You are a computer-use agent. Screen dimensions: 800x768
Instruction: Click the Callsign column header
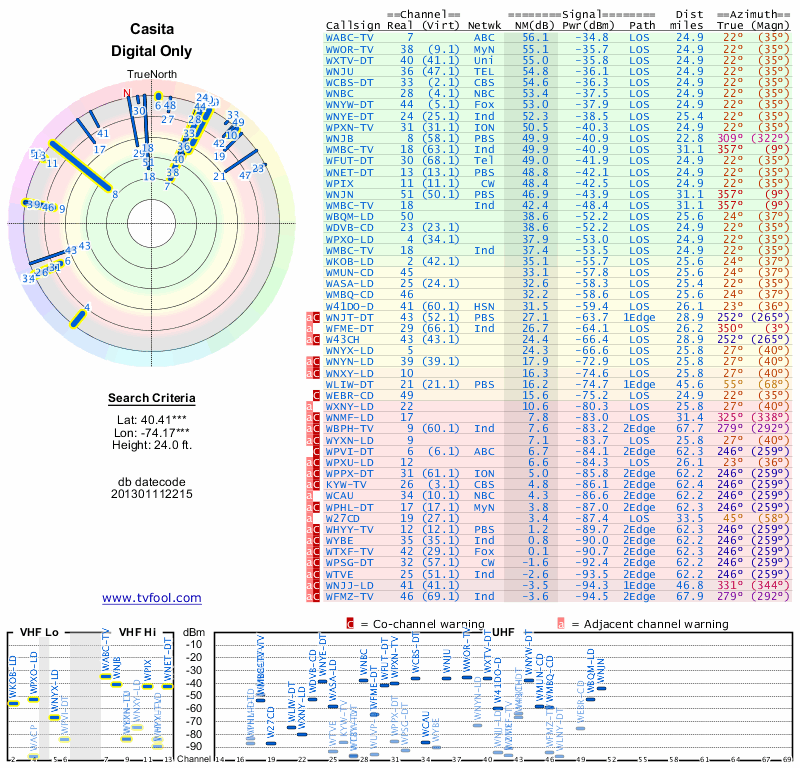pyautogui.click(x=353, y=26)
